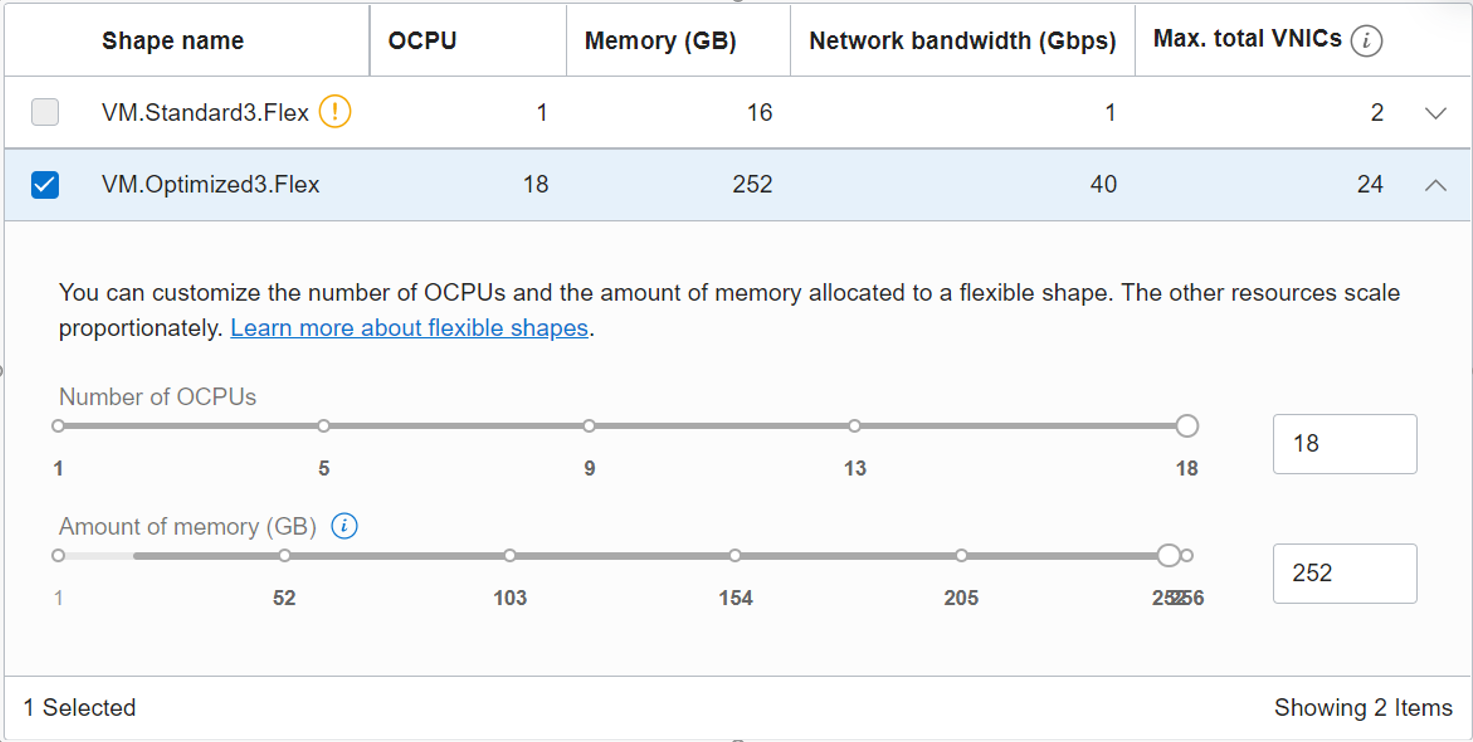This screenshot has height=742, width=1473.
Task: Set OCPU slider to the 5 mark
Action: coord(324,426)
